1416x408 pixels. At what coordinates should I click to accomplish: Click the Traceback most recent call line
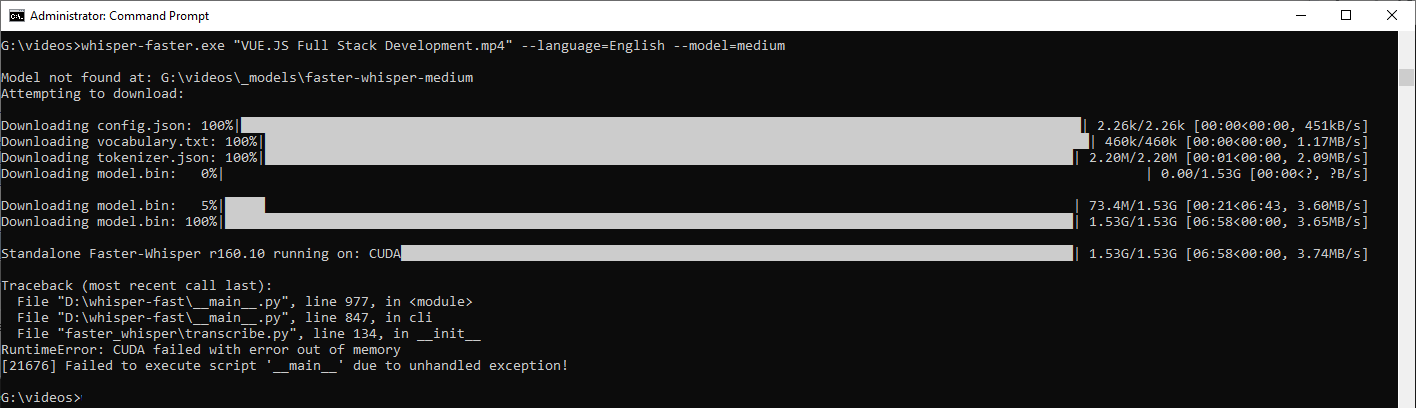[x=137, y=286]
